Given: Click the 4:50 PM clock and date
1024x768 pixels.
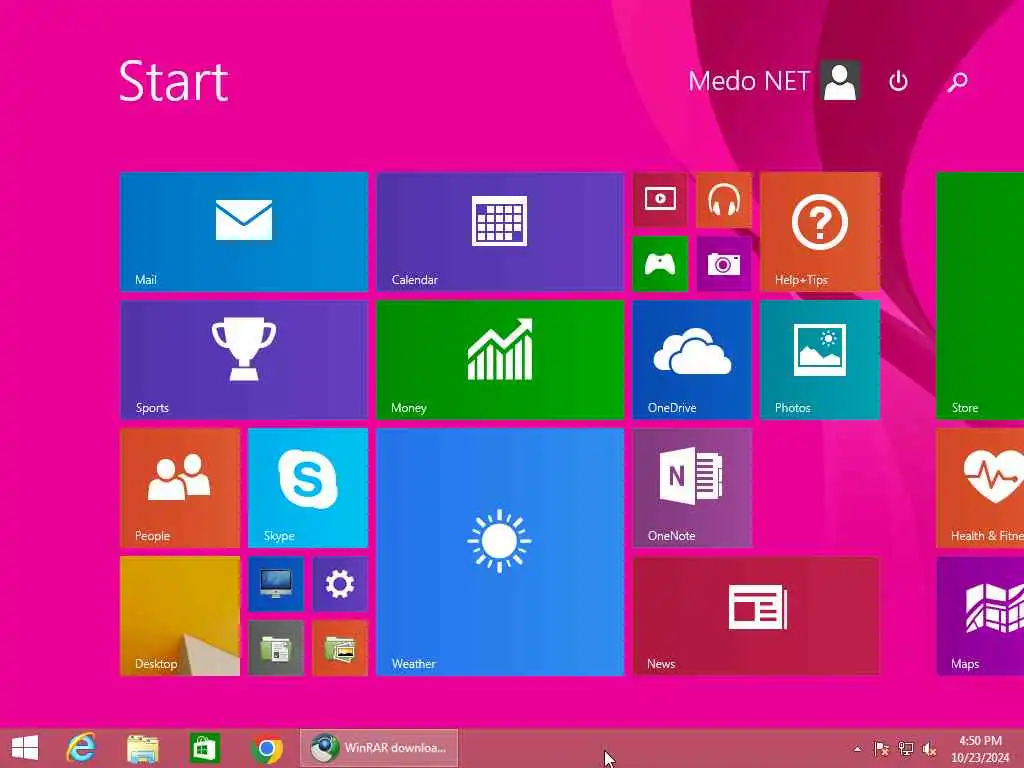Looking at the screenshot, I should point(980,749).
